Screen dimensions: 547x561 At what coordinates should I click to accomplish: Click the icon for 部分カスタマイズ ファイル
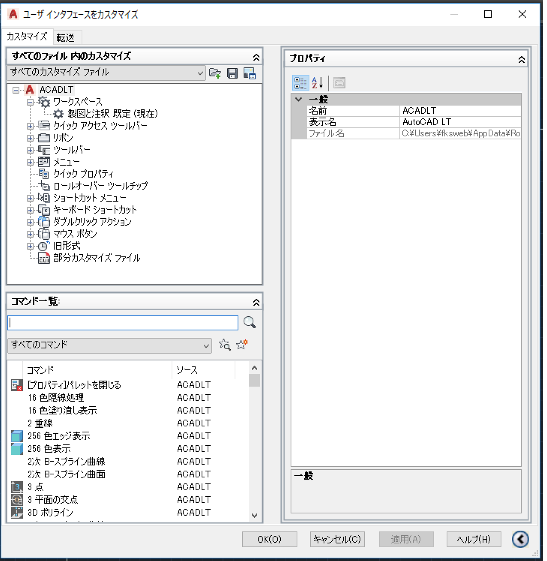click(x=44, y=258)
